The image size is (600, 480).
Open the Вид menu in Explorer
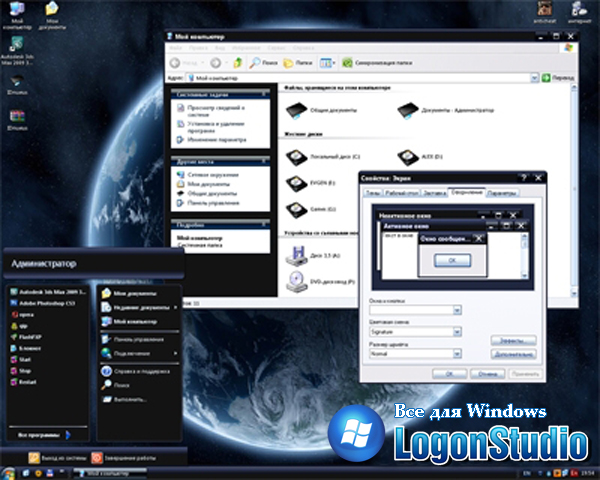click(220, 48)
